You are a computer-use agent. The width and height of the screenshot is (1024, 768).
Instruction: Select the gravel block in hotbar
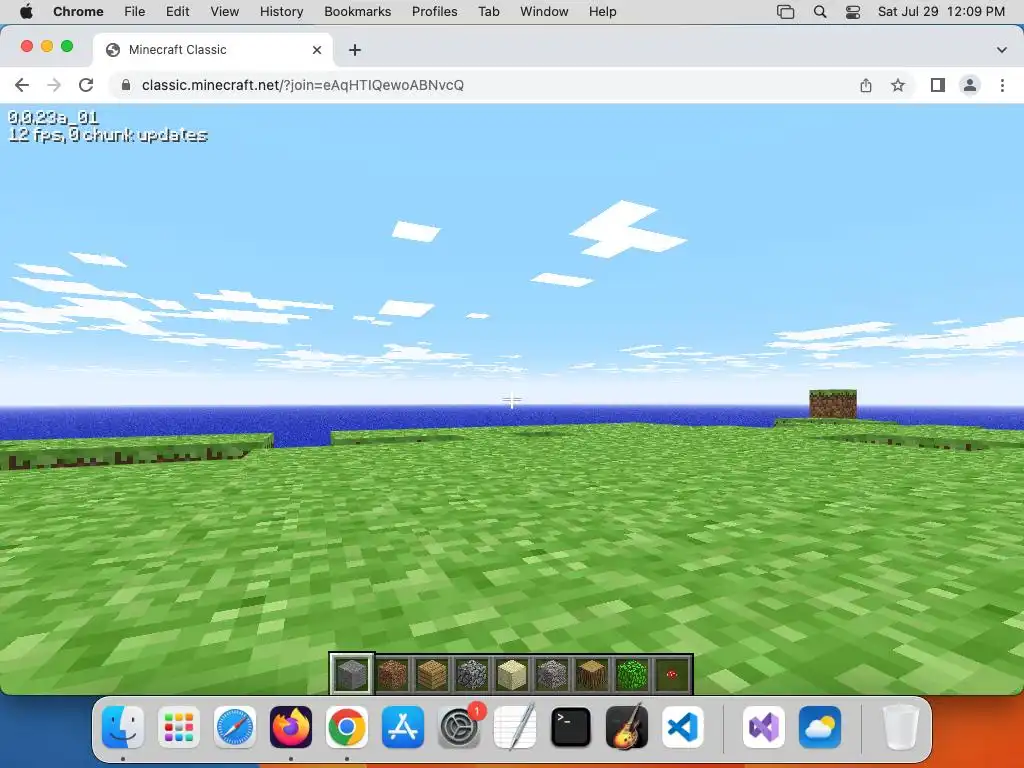[x=552, y=674]
